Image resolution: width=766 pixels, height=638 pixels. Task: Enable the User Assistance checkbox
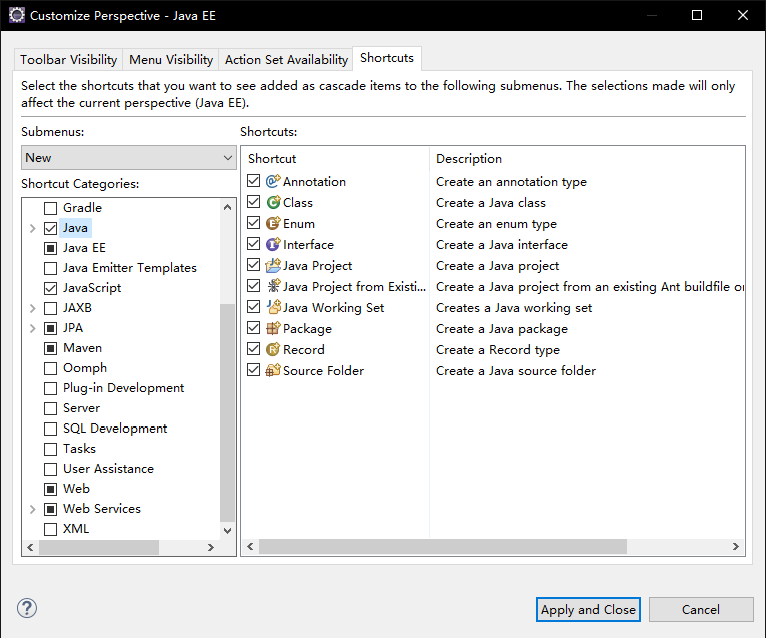tap(50, 469)
